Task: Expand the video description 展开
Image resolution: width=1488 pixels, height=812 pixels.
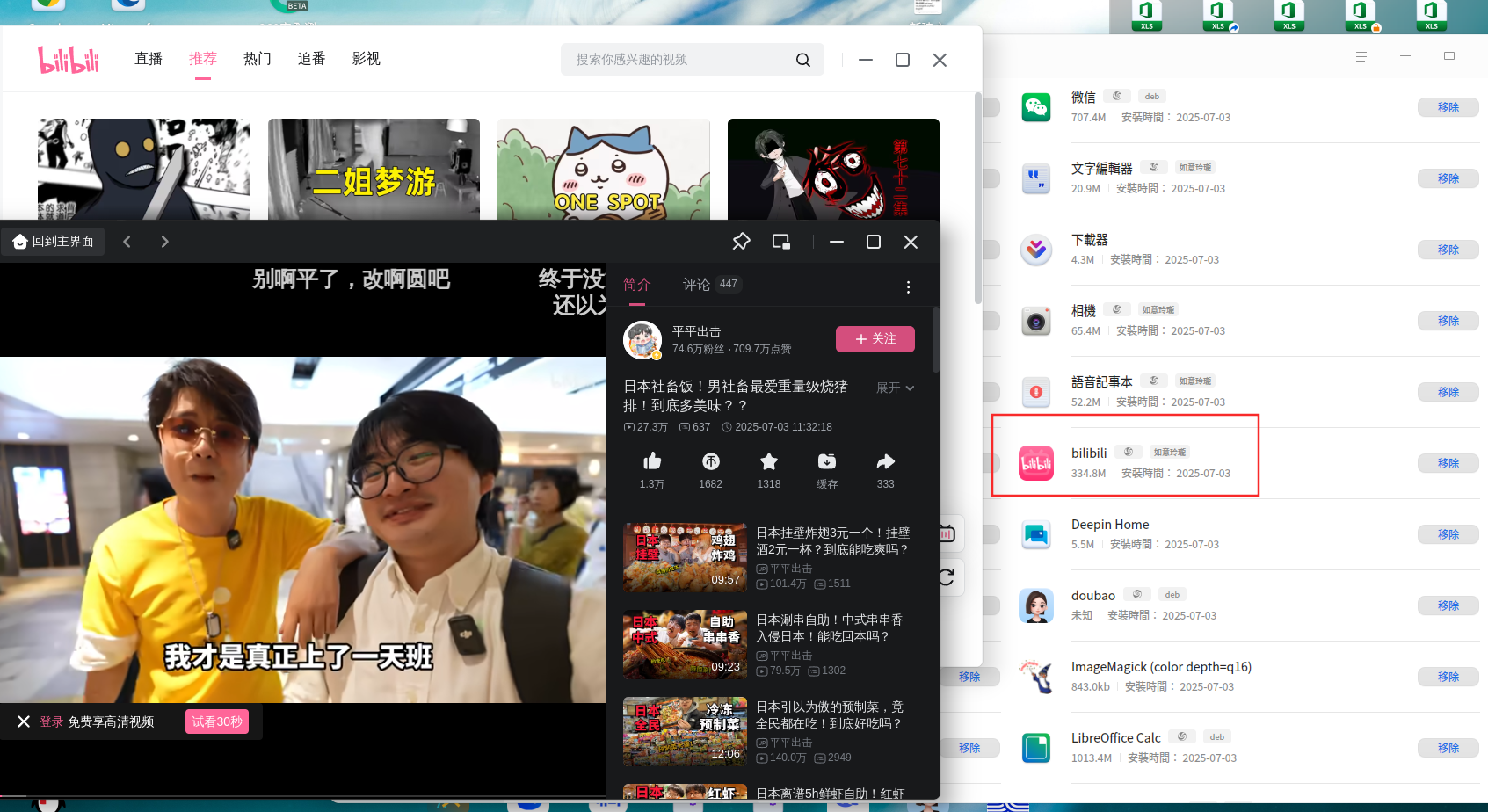Action: coord(896,388)
